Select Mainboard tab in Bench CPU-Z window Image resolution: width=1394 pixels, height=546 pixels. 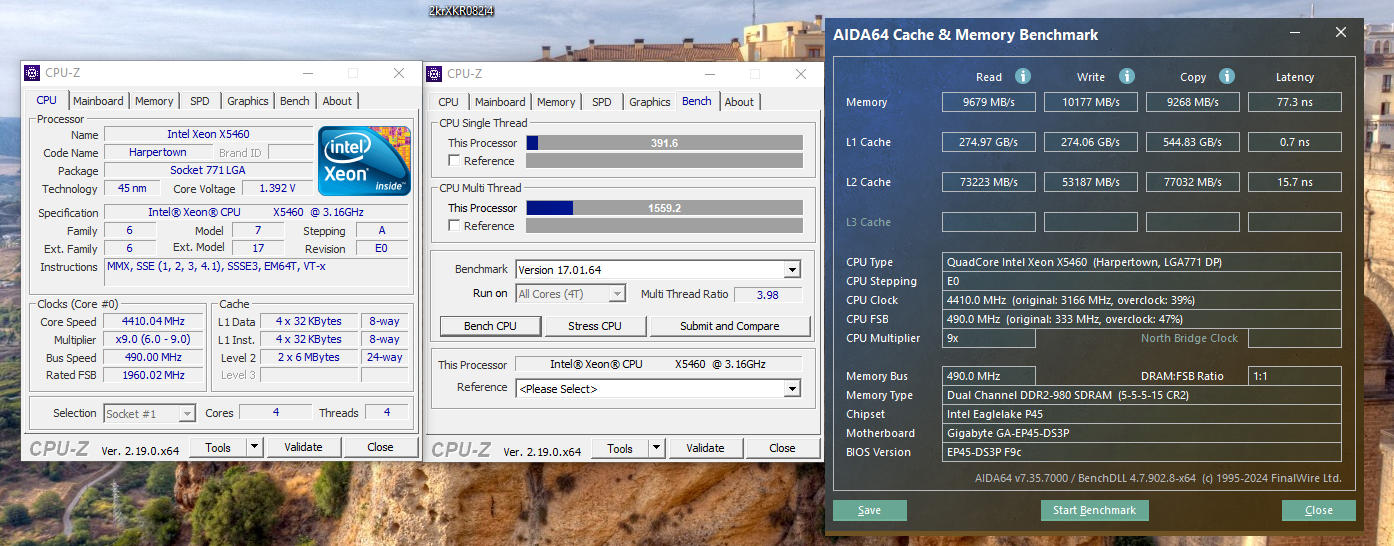point(500,102)
